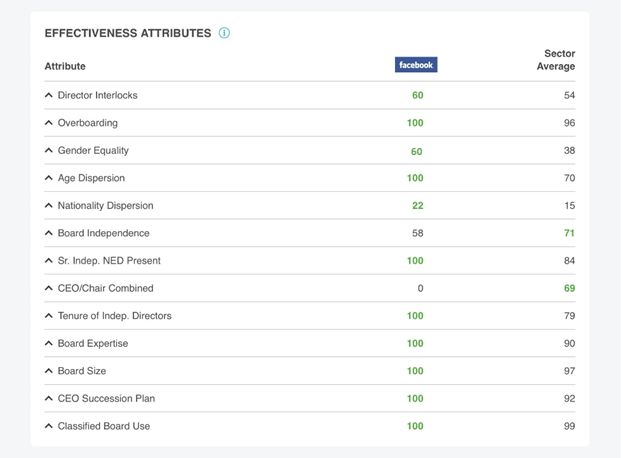Click the CEO/Chair Combined chevron
Viewport: 623px width, 458px height.
(x=49, y=289)
